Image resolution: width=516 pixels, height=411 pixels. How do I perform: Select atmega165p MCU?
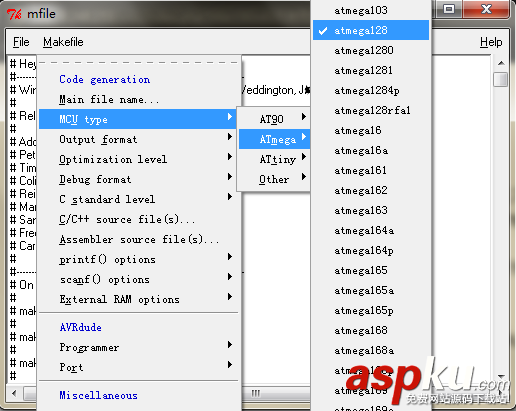[x=371, y=310]
